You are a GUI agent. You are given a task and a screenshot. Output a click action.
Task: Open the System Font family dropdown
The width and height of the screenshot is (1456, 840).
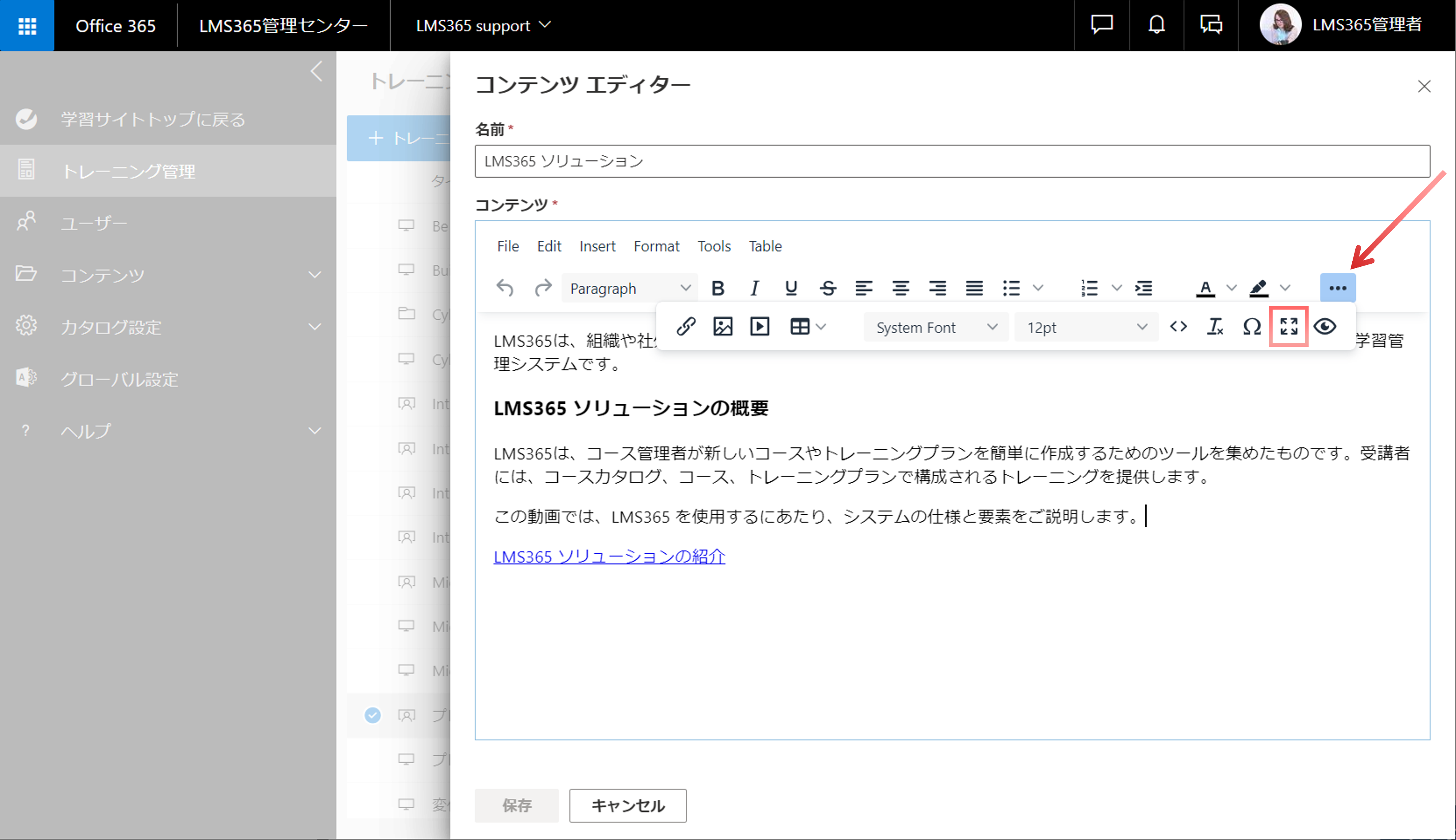pos(936,327)
